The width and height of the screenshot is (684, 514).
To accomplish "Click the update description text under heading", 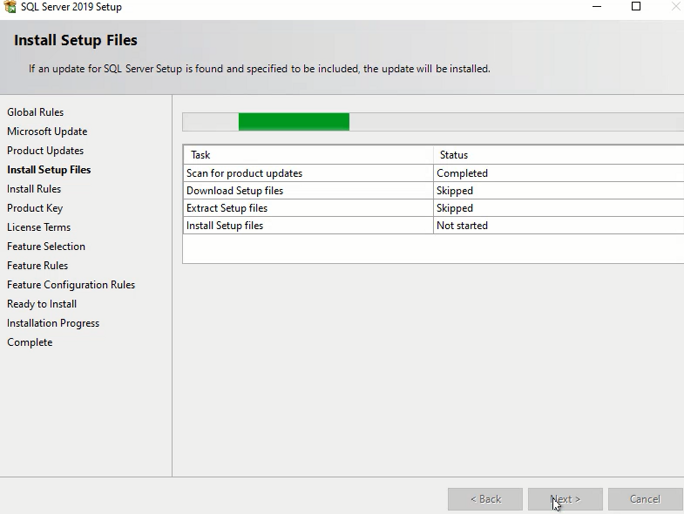I will click(x=260, y=69).
